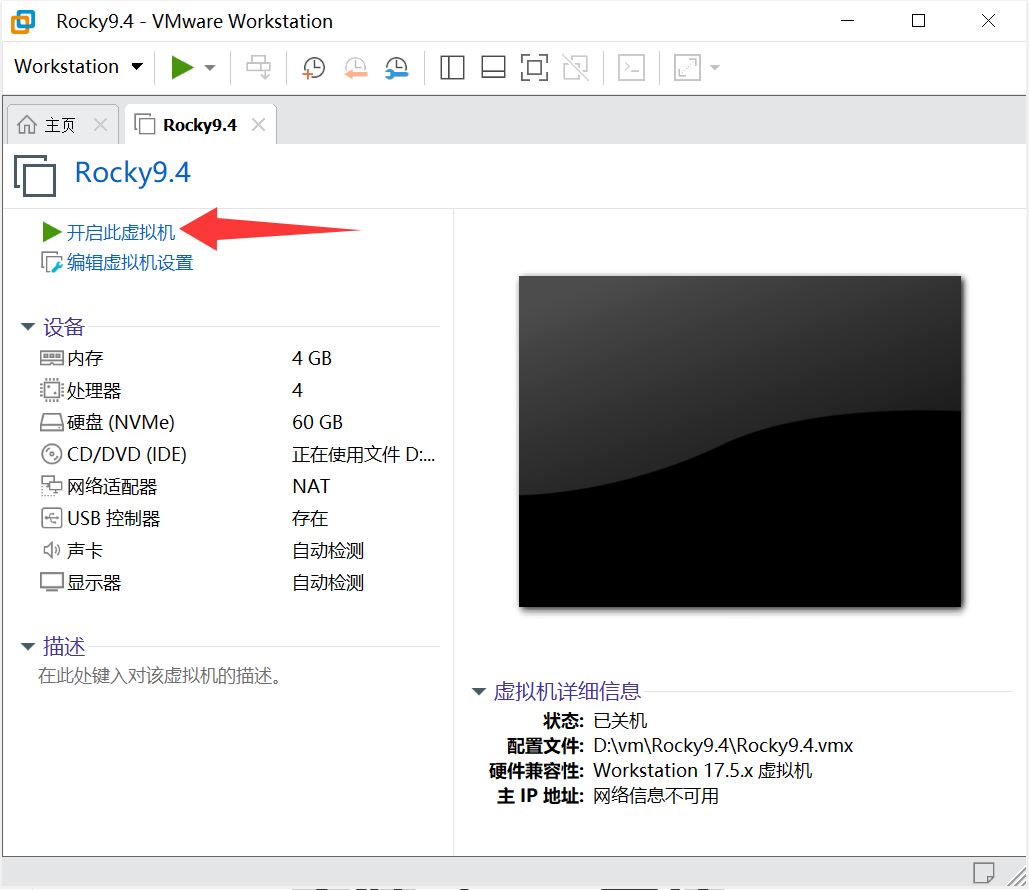The image size is (1029, 890).
Task: Click the black VM preview thumbnail
Action: pos(739,441)
